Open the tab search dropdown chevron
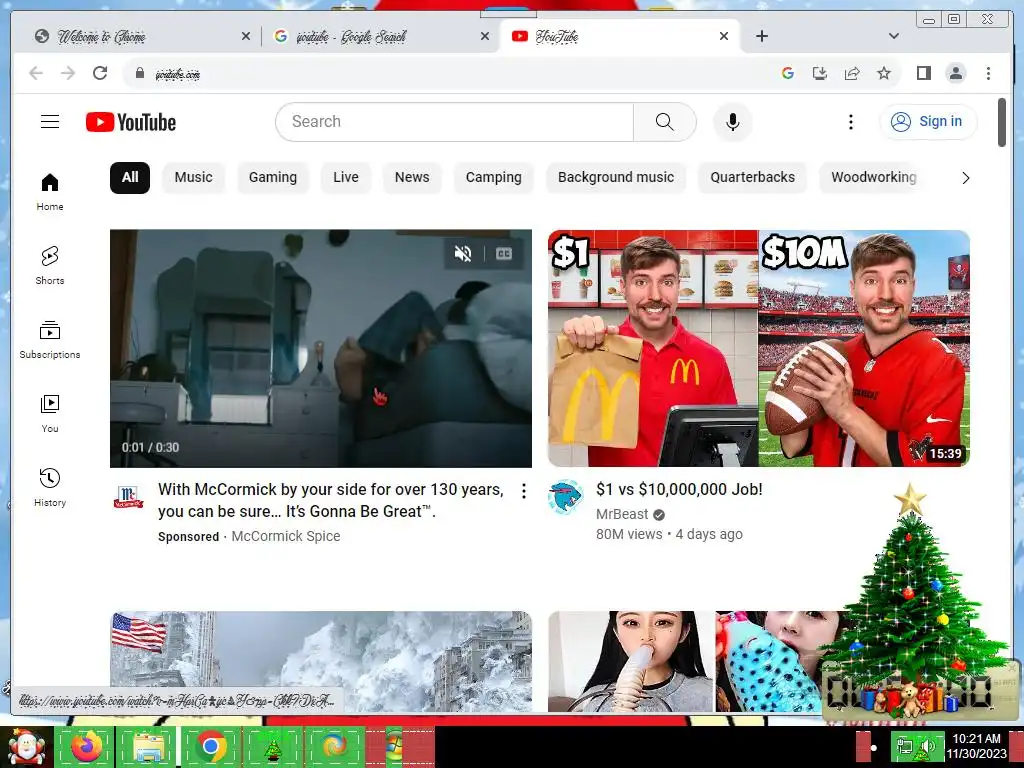1024x768 pixels. (x=893, y=36)
